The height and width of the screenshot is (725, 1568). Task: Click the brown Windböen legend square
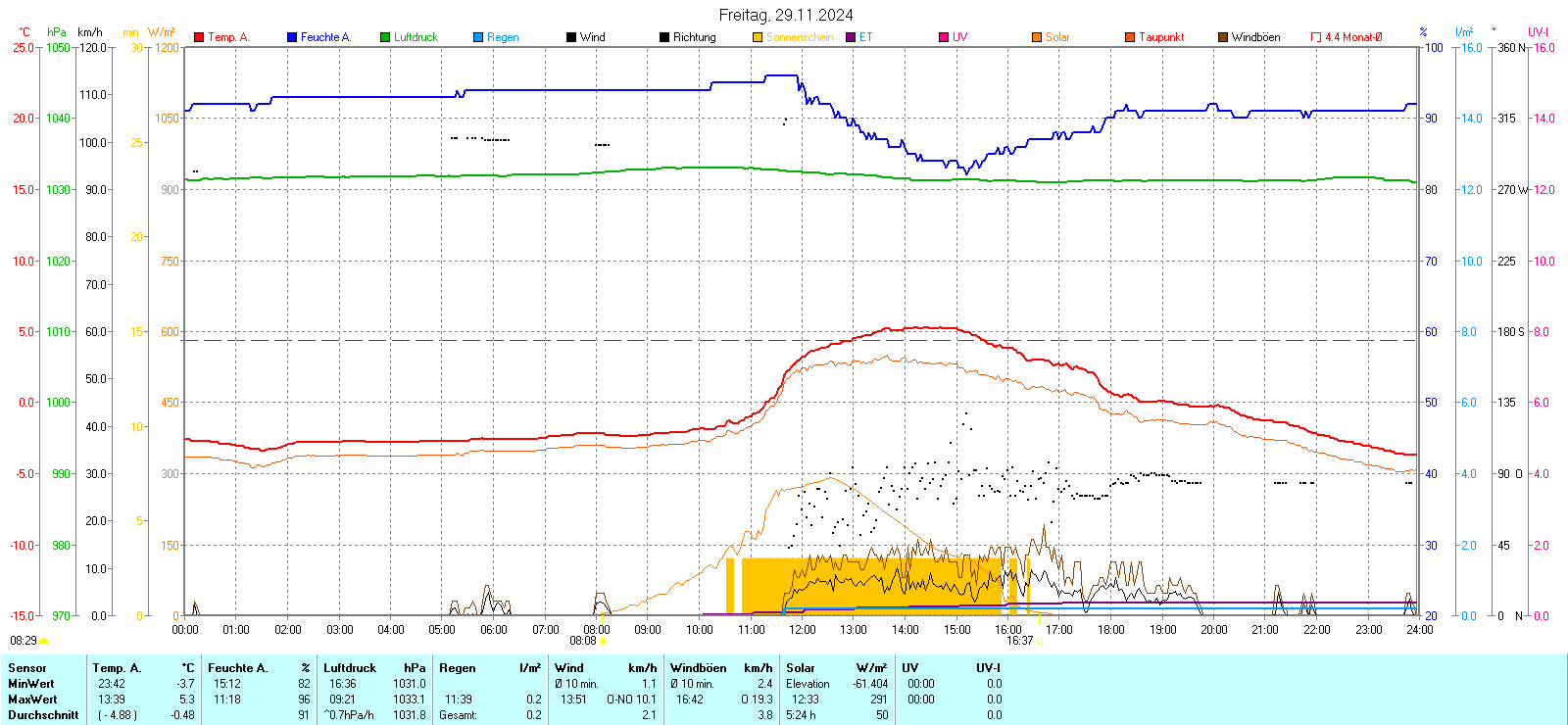[x=1223, y=37]
